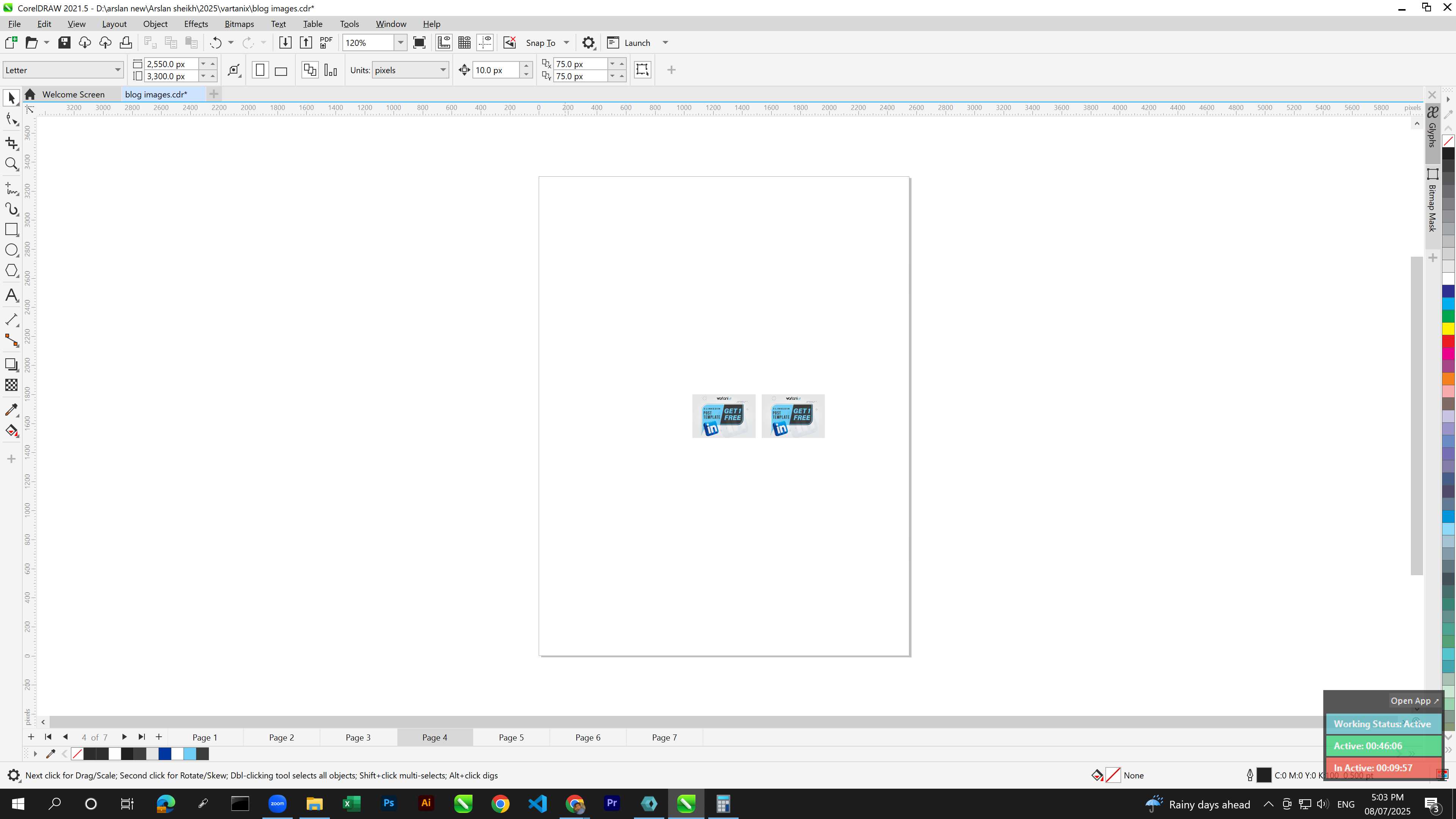Select the Transparency tool checkerboard

coord(11,385)
